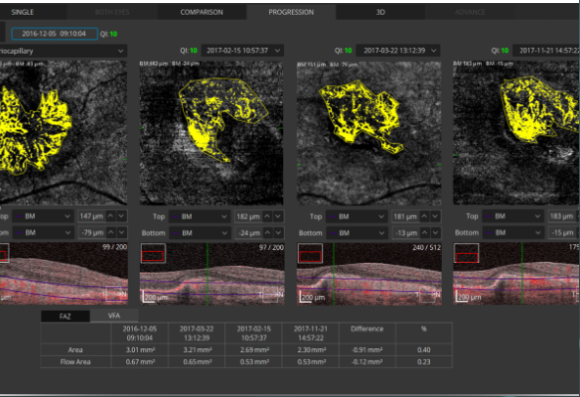Click the -24 µm bottom offset field
Image resolution: width=580 pixels, height=397 pixels.
point(248,233)
